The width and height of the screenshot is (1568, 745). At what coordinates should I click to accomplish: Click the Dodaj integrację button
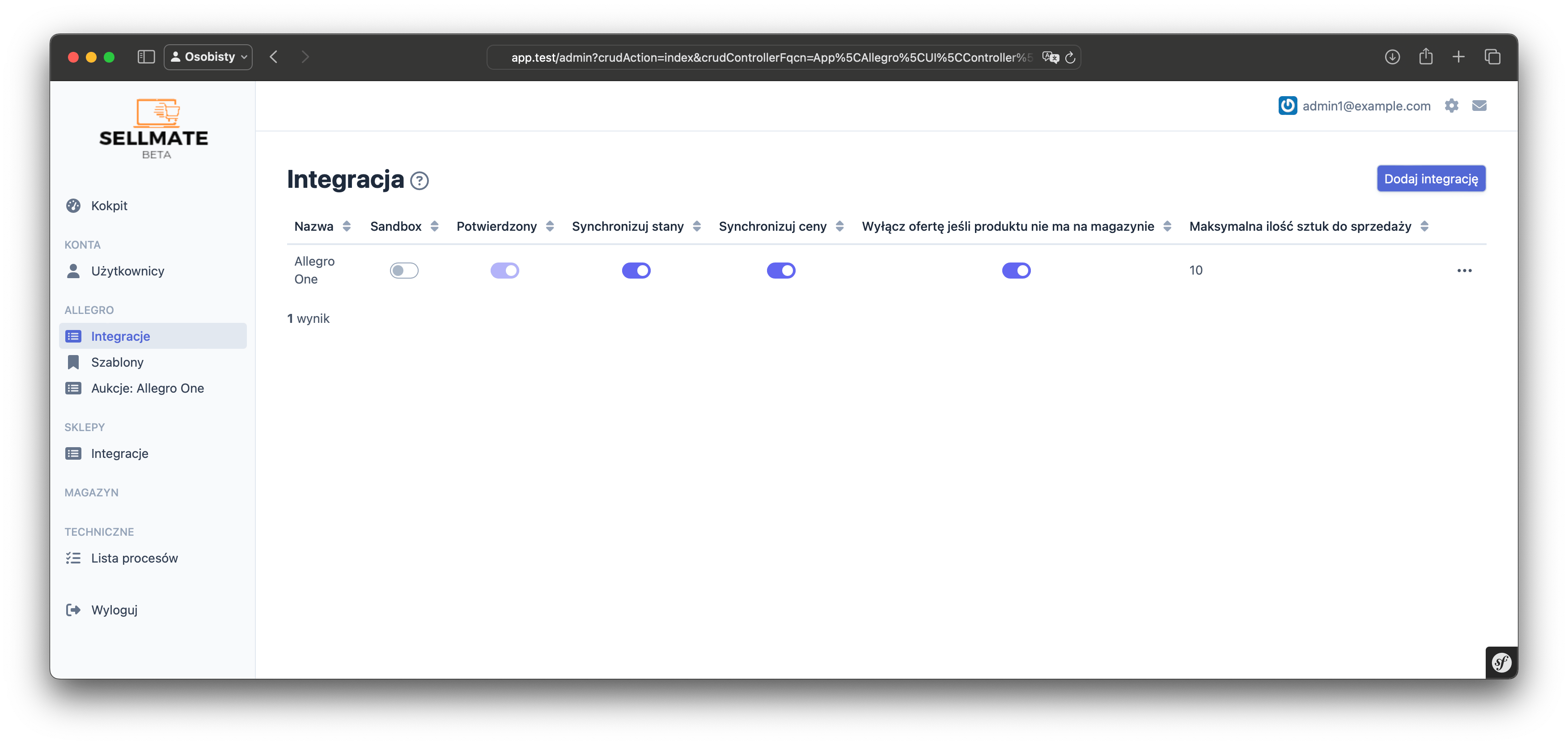pos(1431,179)
